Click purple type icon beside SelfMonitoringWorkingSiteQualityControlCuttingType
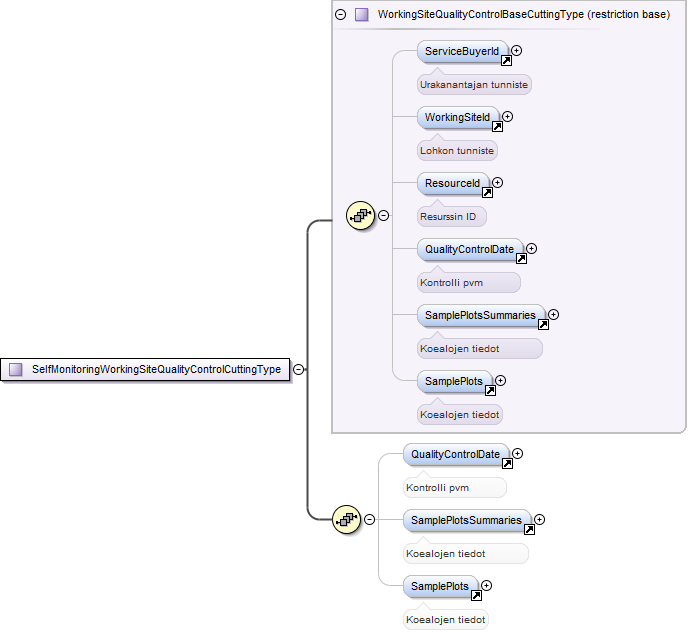The image size is (688, 633). coord(16,369)
